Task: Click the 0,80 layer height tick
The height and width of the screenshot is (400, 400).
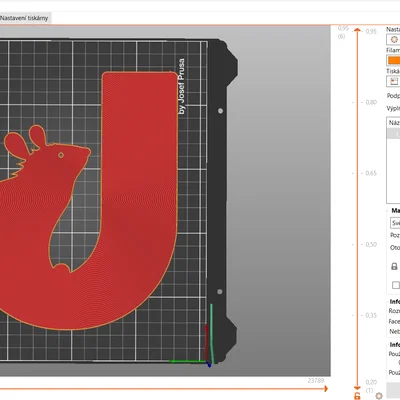Action: pyautogui.click(x=371, y=102)
